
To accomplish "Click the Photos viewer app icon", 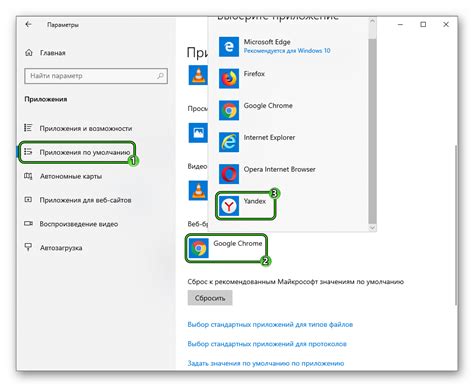I will coord(198,133).
